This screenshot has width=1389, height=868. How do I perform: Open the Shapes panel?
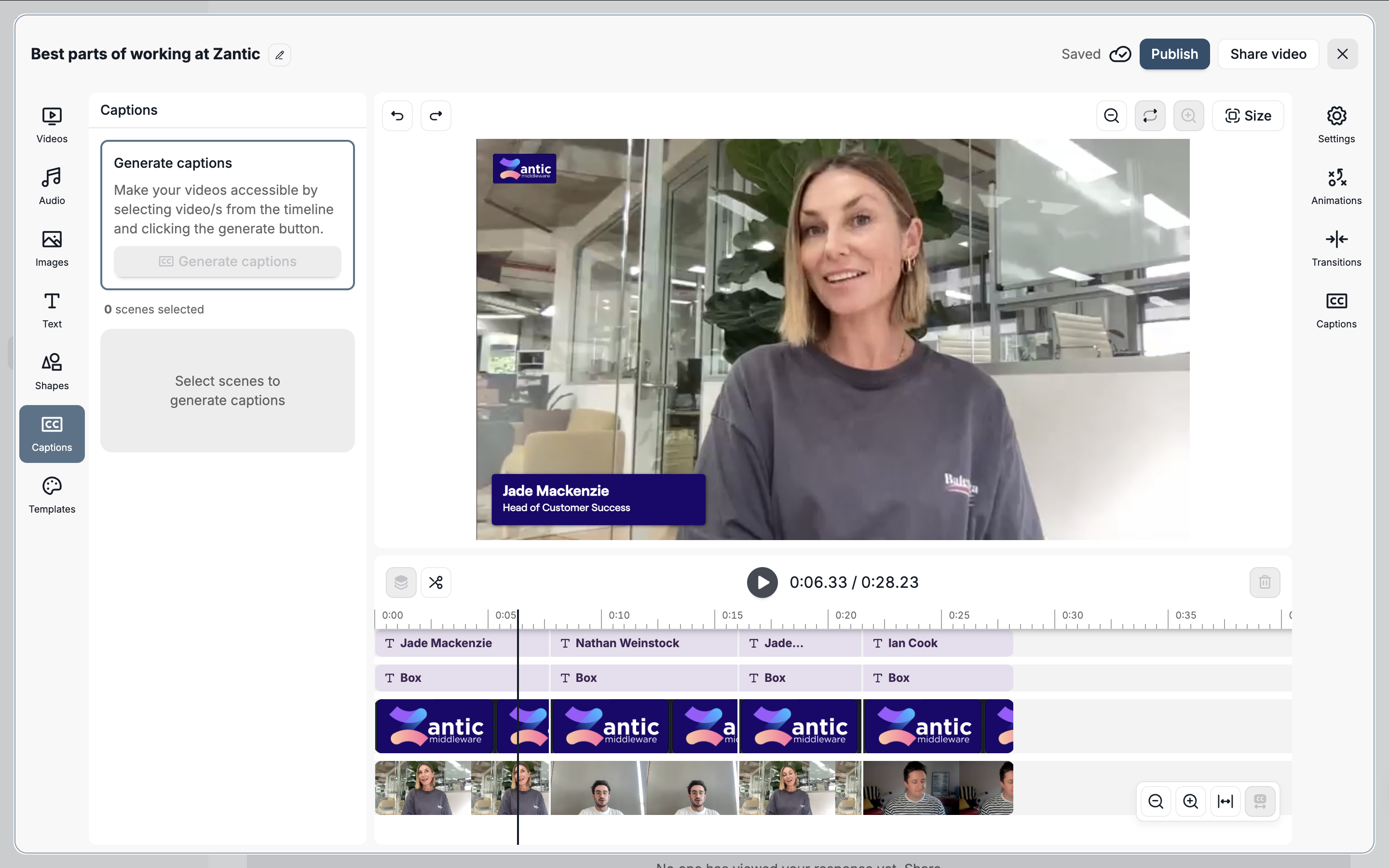[52, 371]
